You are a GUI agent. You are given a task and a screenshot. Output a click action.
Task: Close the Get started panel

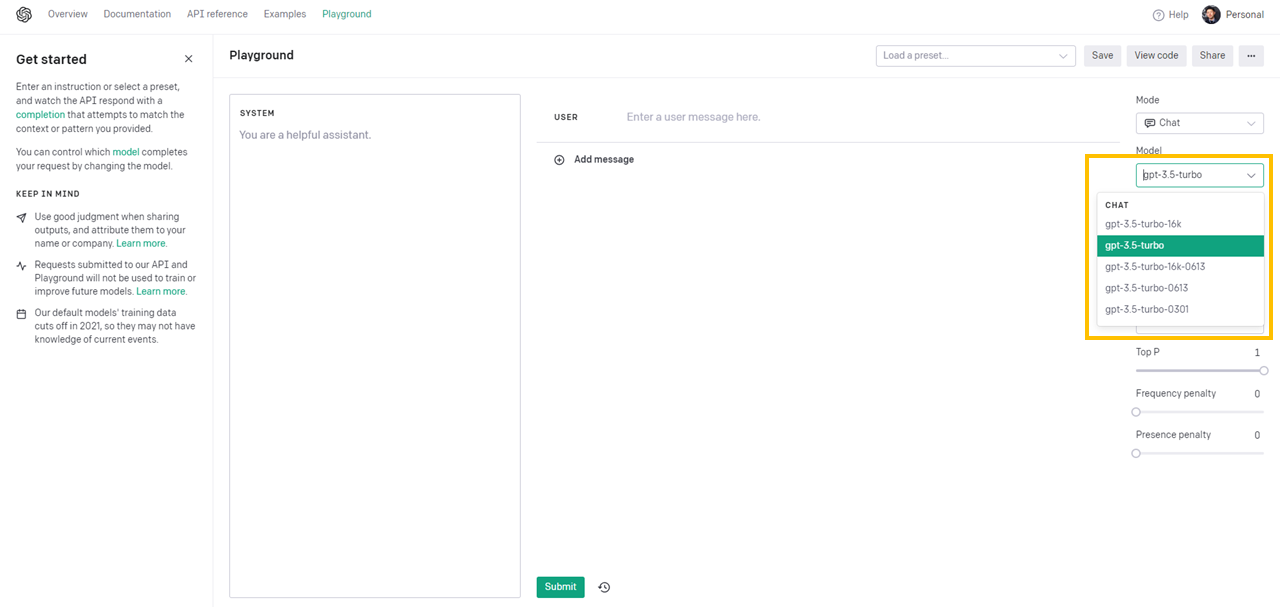188,59
